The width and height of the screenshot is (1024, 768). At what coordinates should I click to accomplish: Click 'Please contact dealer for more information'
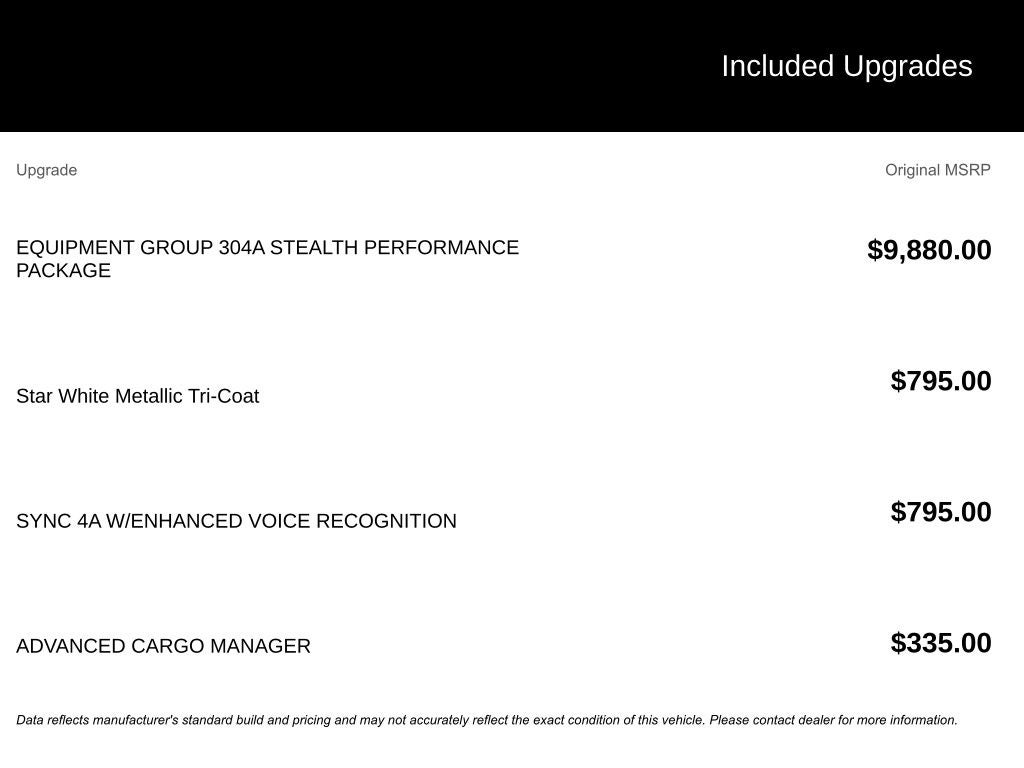click(833, 720)
